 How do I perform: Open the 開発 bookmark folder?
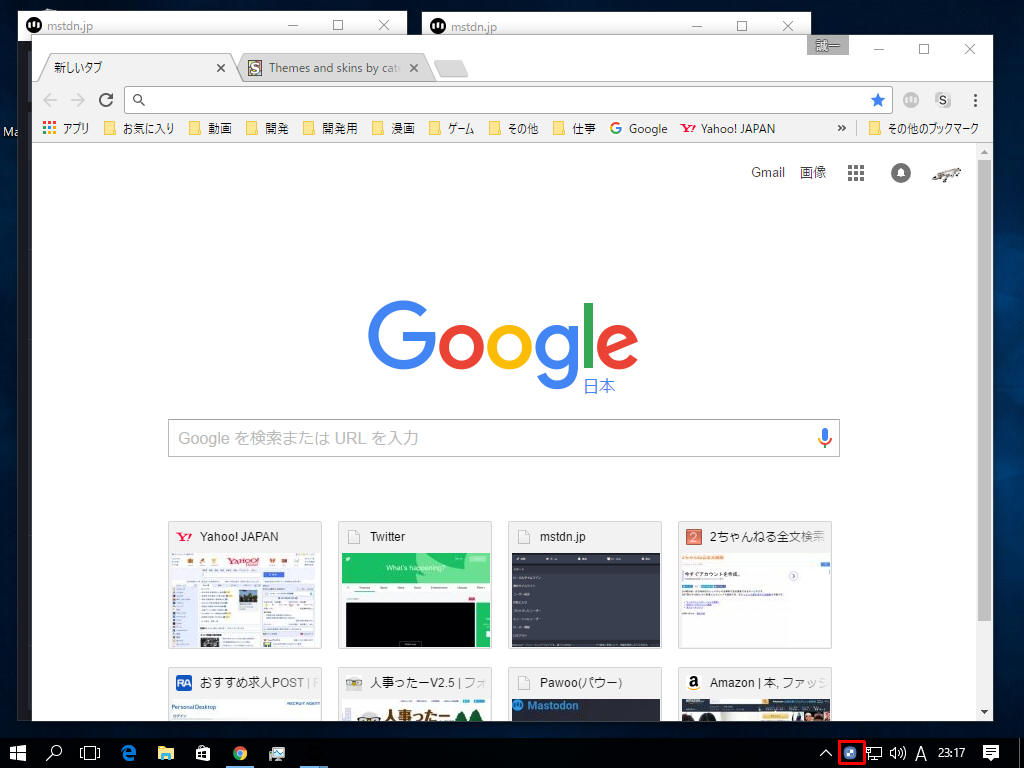tap(267, 129)
